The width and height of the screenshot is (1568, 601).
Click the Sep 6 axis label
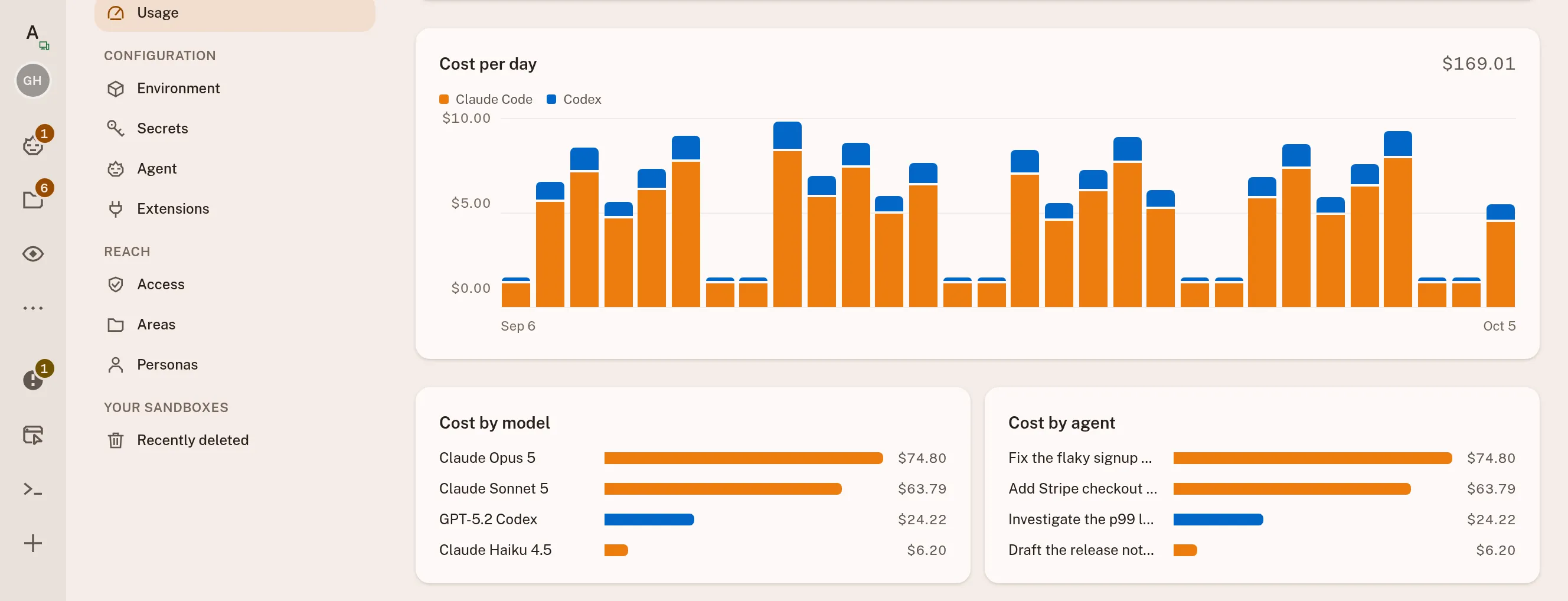(518, 326)
